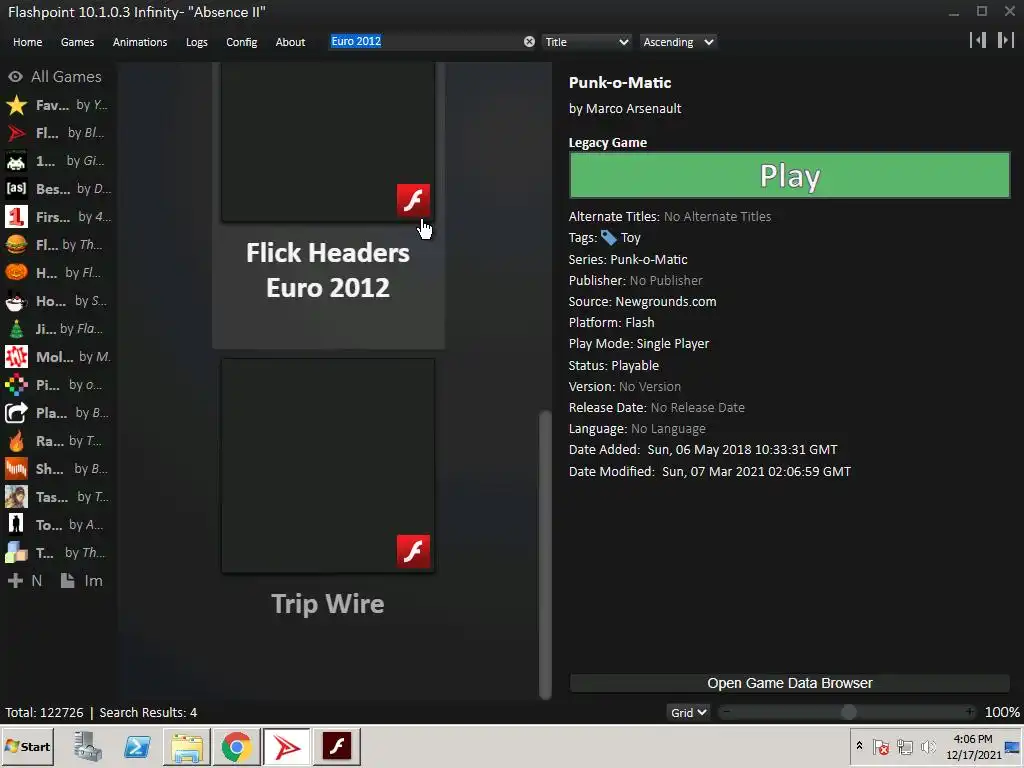Click the plus icon for new playlist
1024x768 pixels.
coord(16,581)
